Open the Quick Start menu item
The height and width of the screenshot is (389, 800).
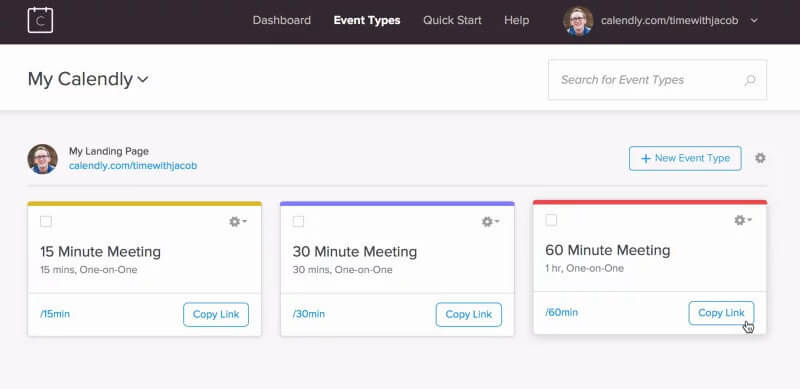point(452,20)
